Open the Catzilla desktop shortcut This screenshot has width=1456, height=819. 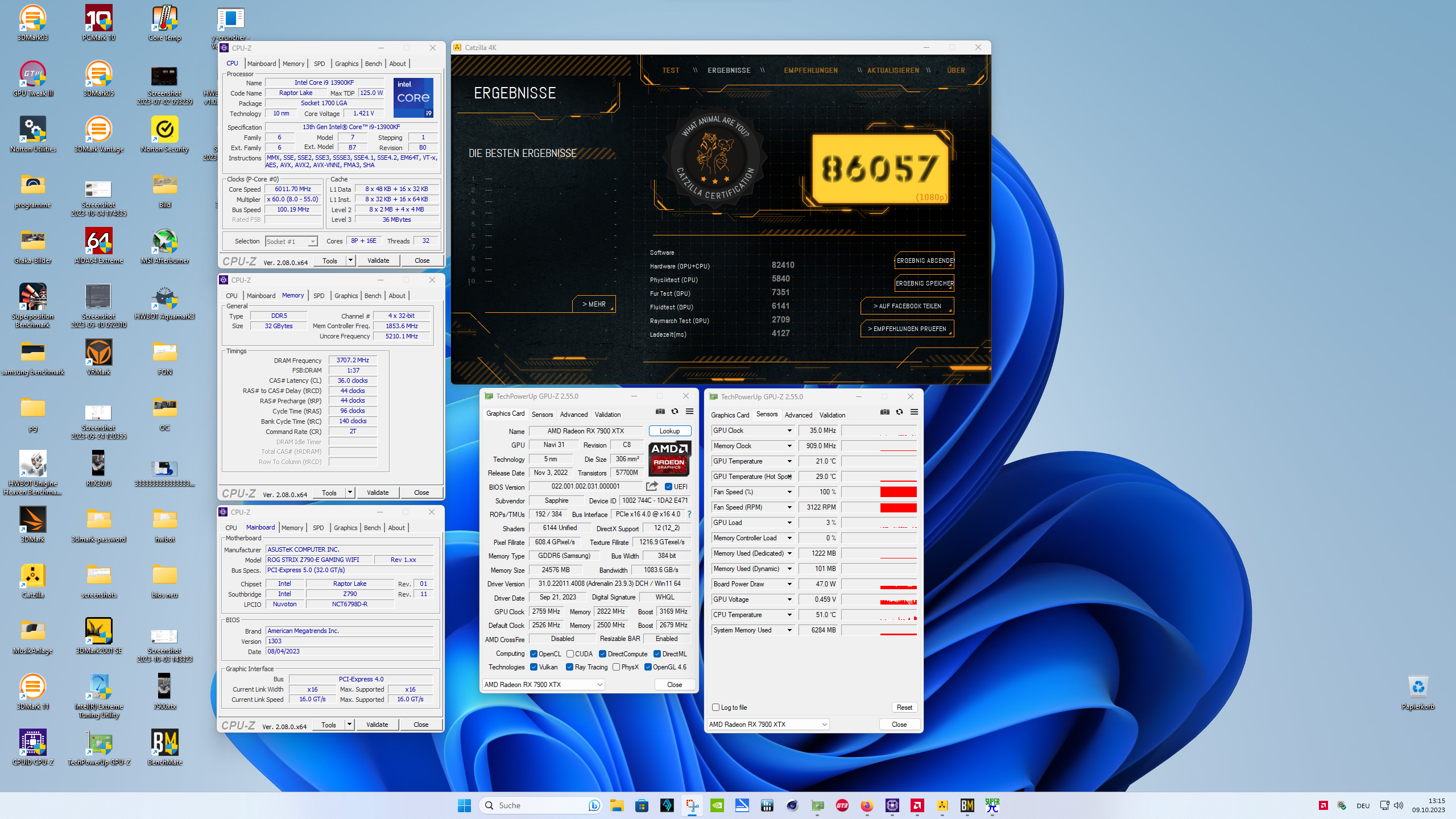[x=33, y=580]
